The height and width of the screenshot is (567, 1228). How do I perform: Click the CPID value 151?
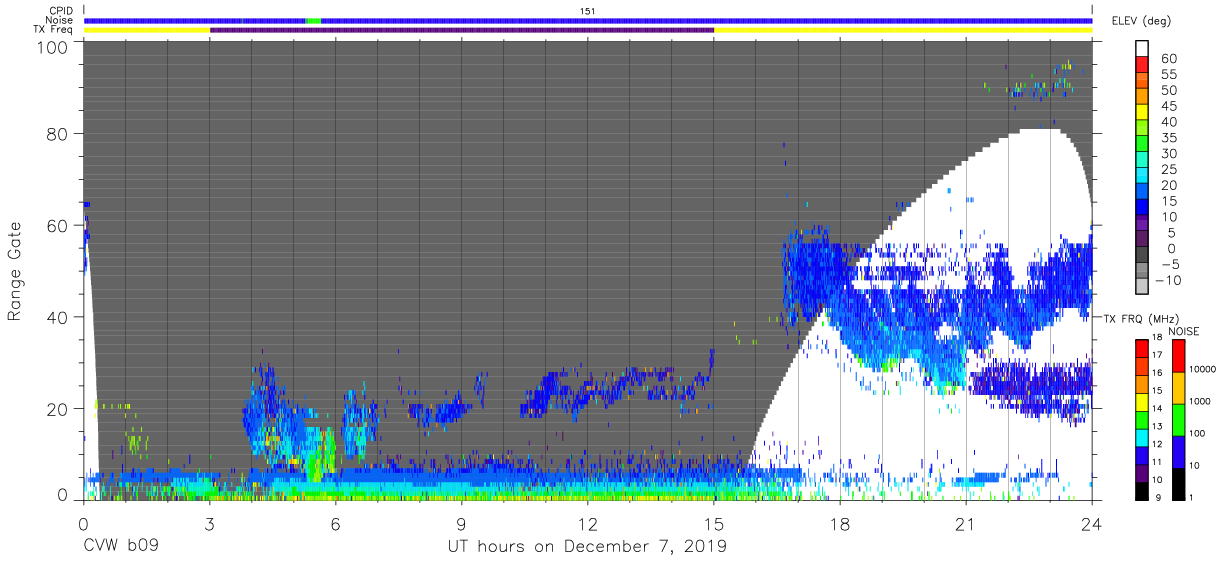(x=588, y=11)
